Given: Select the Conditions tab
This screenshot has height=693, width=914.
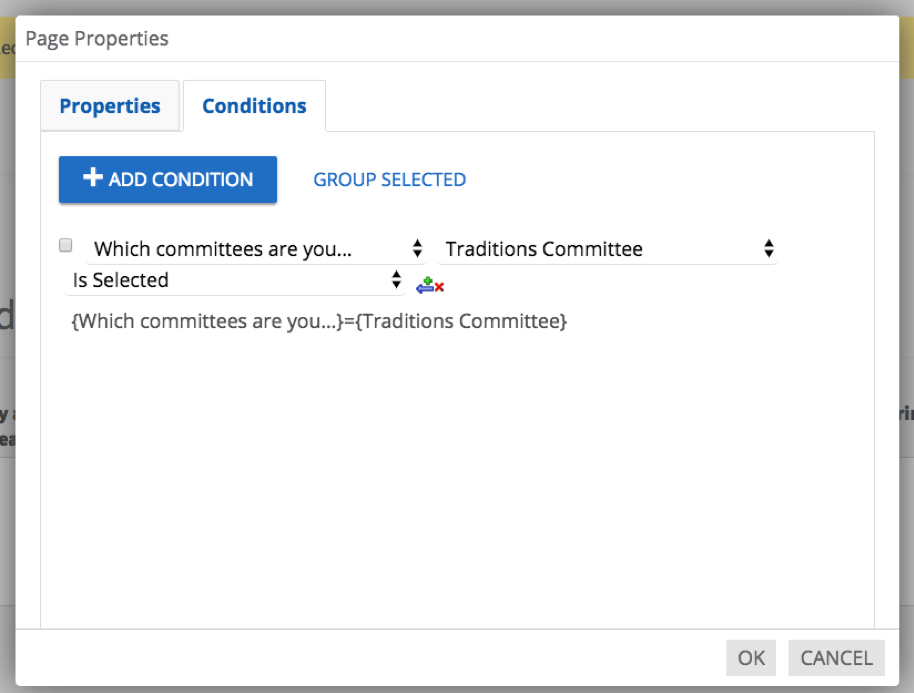Looking at the screenshot, I should 254,106.
